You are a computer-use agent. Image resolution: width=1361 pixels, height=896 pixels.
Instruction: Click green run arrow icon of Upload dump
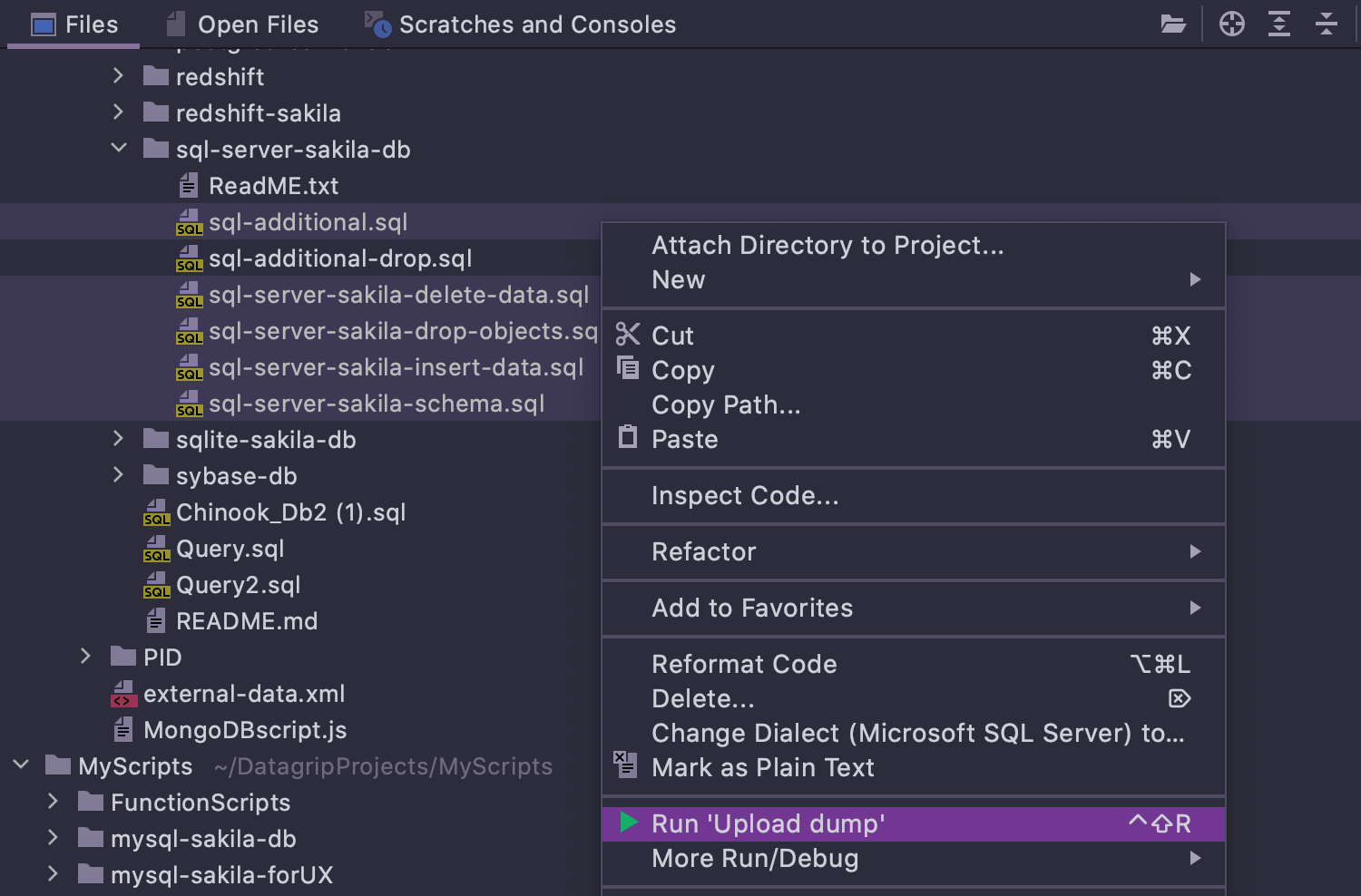click(629, 822)
